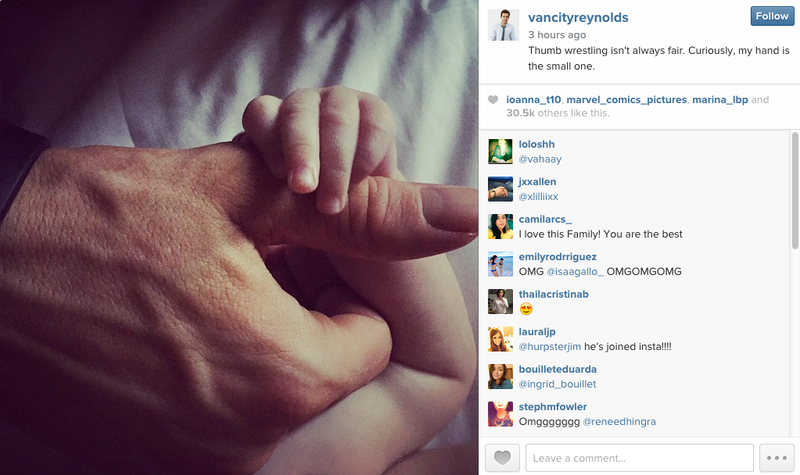Open vancityreynolds profile picture

point(503,25)
